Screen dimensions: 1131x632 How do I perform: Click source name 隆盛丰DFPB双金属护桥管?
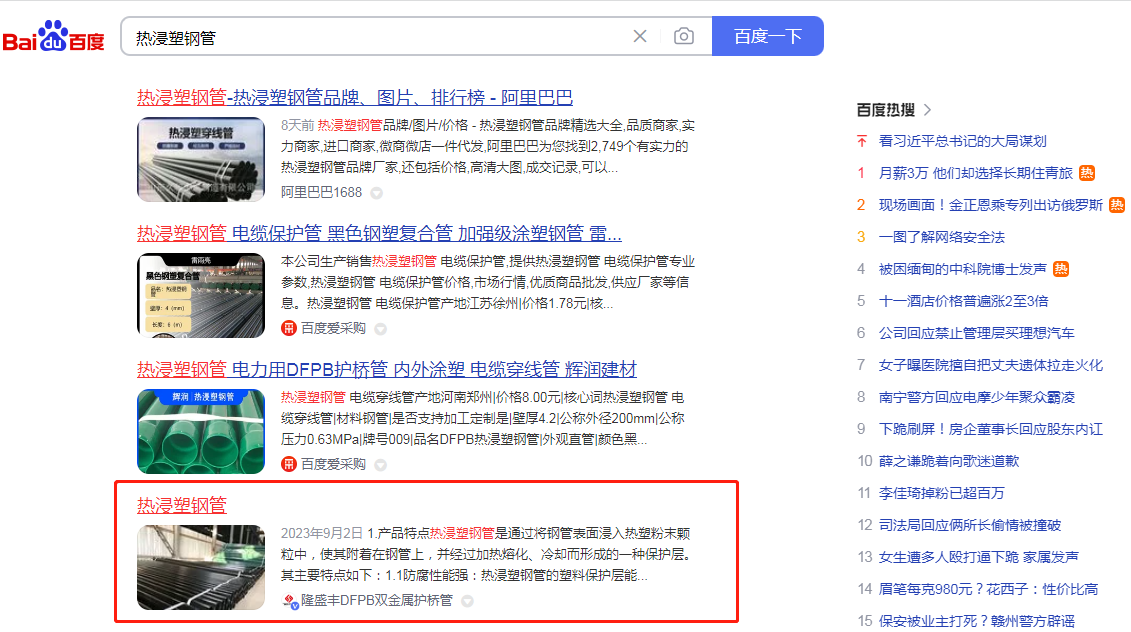pyautogui.click(x=377, y=600)
